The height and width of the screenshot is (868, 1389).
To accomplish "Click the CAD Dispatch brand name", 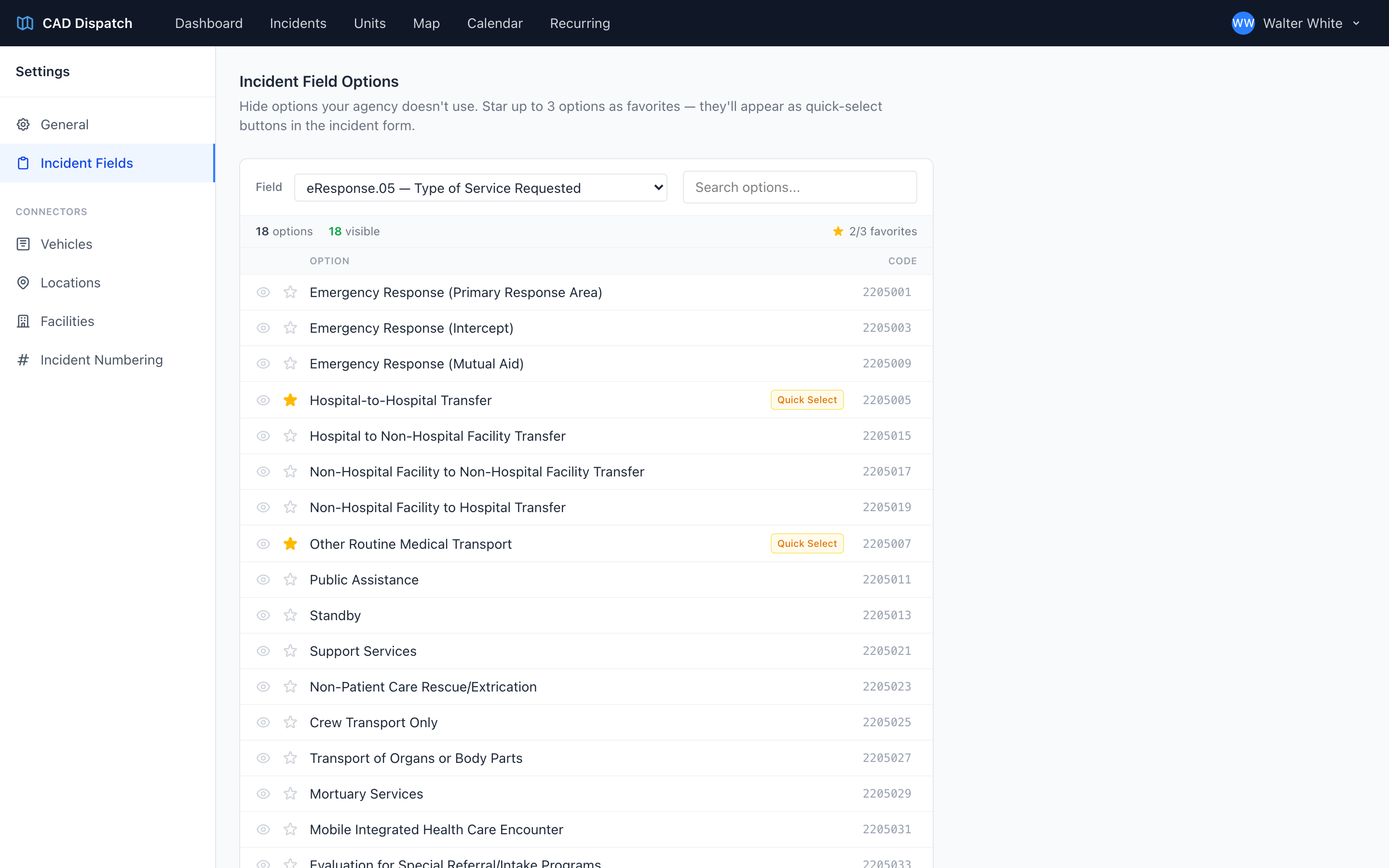I will (87, 23).
